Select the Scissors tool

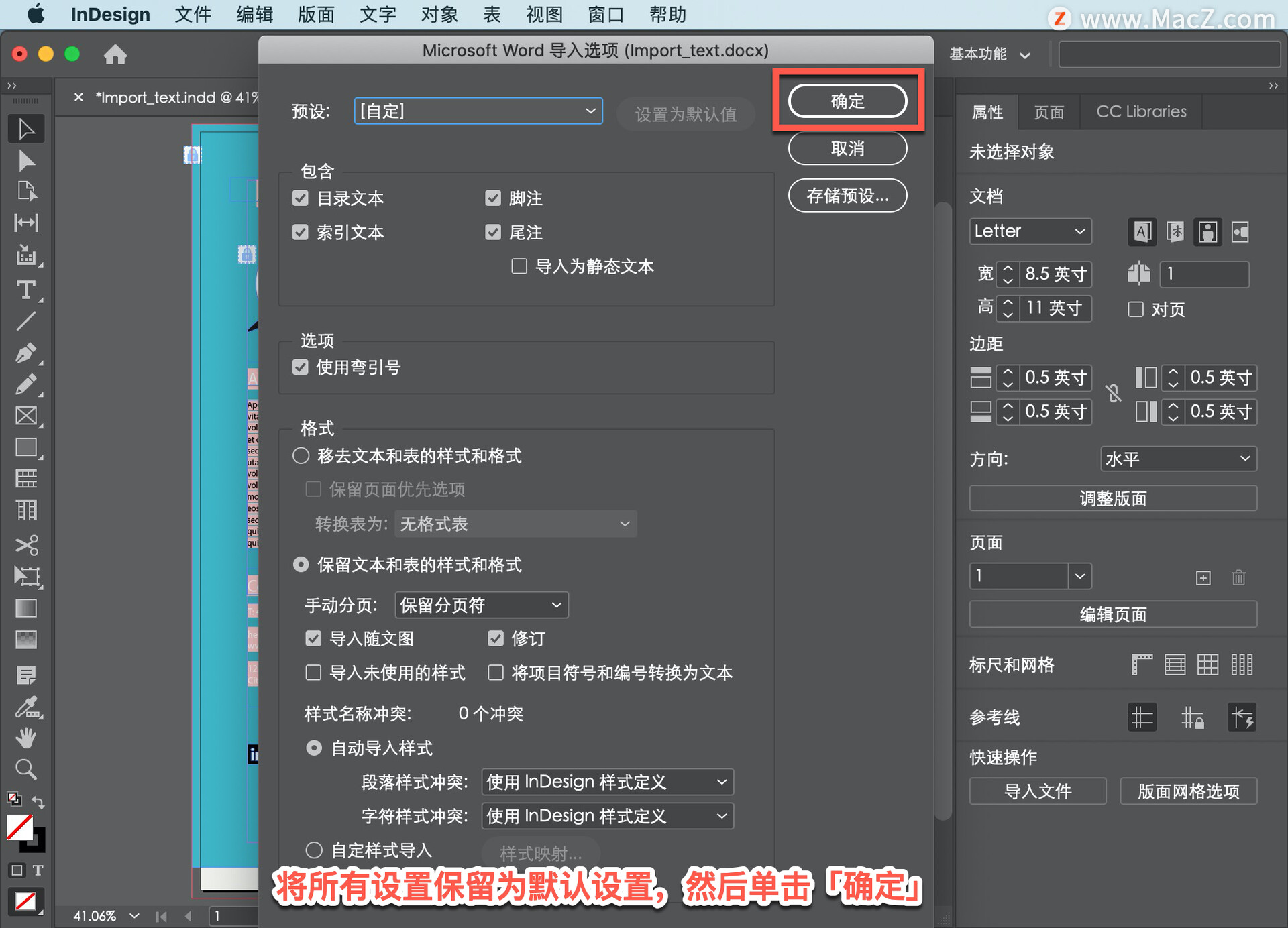point(25,544)
